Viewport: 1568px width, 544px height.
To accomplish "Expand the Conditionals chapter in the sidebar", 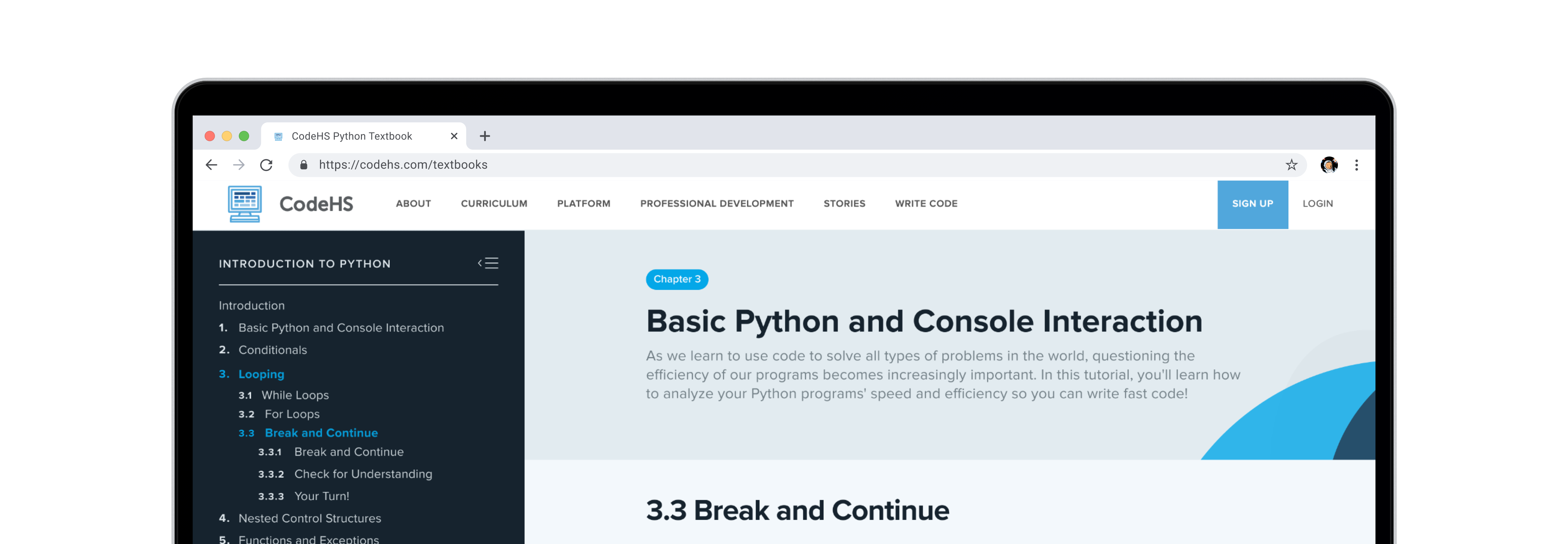I will tap(272, 350).
